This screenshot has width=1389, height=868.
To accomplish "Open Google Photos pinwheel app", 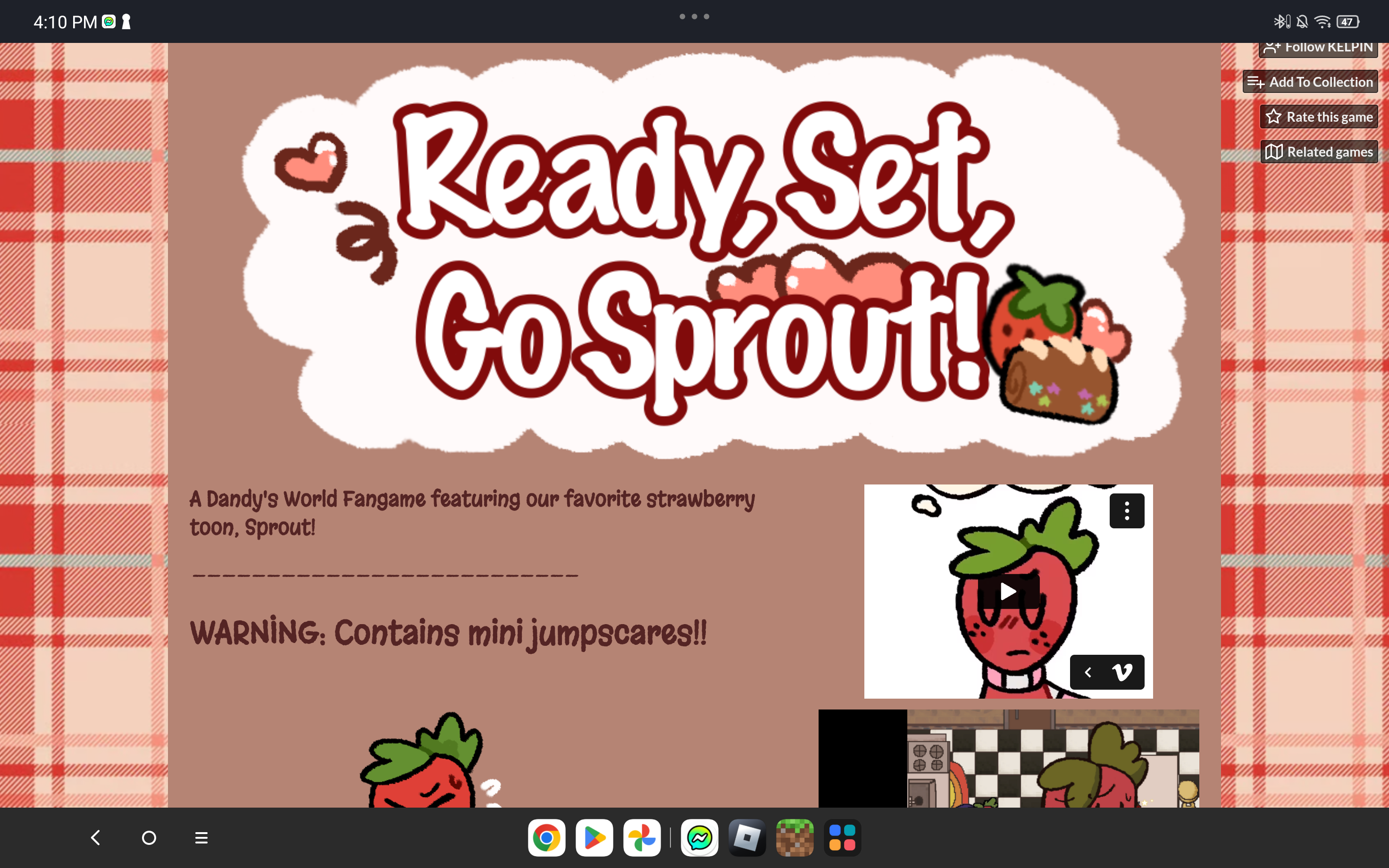I will click(642, 838).
